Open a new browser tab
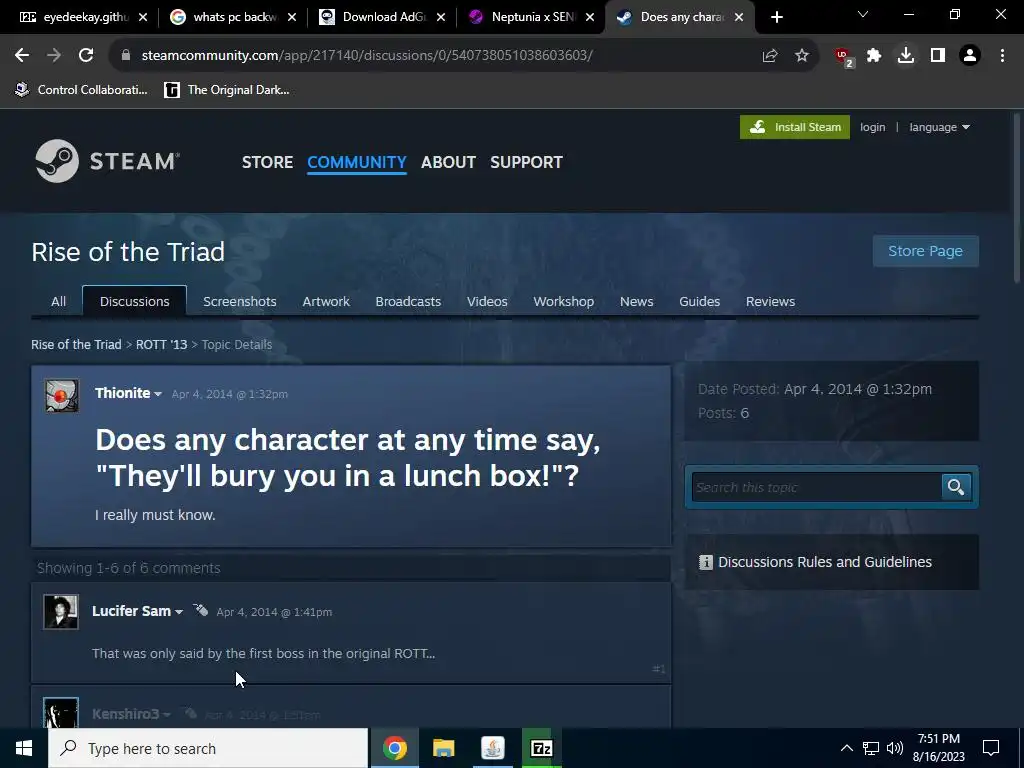The width and height of the screenshot is (1024, 768). [x=776, y=17]
